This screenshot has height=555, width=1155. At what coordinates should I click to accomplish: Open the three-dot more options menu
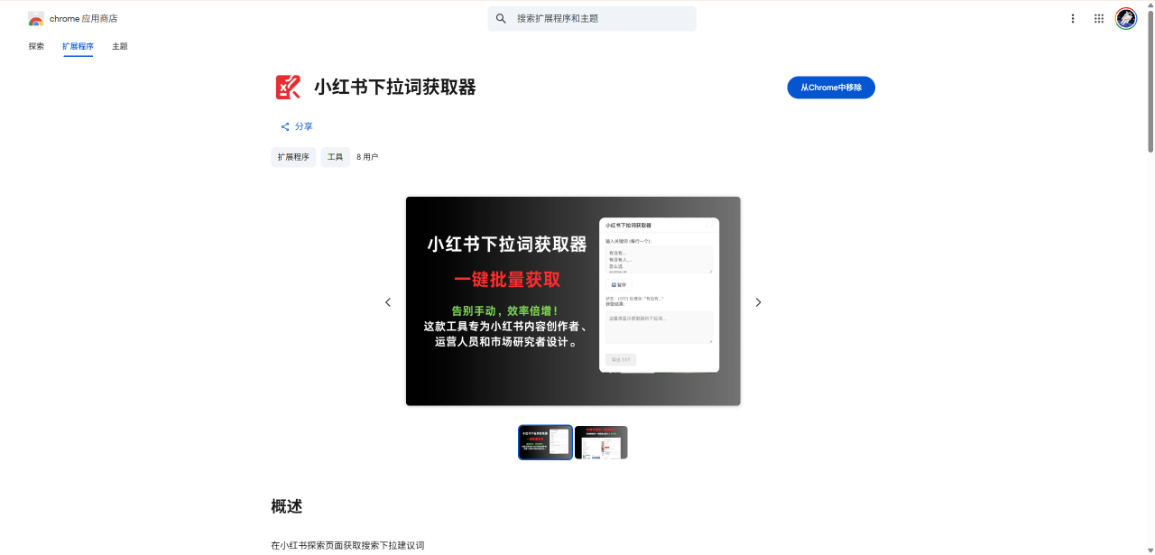pyautogui.click(x=1072, y=18)
